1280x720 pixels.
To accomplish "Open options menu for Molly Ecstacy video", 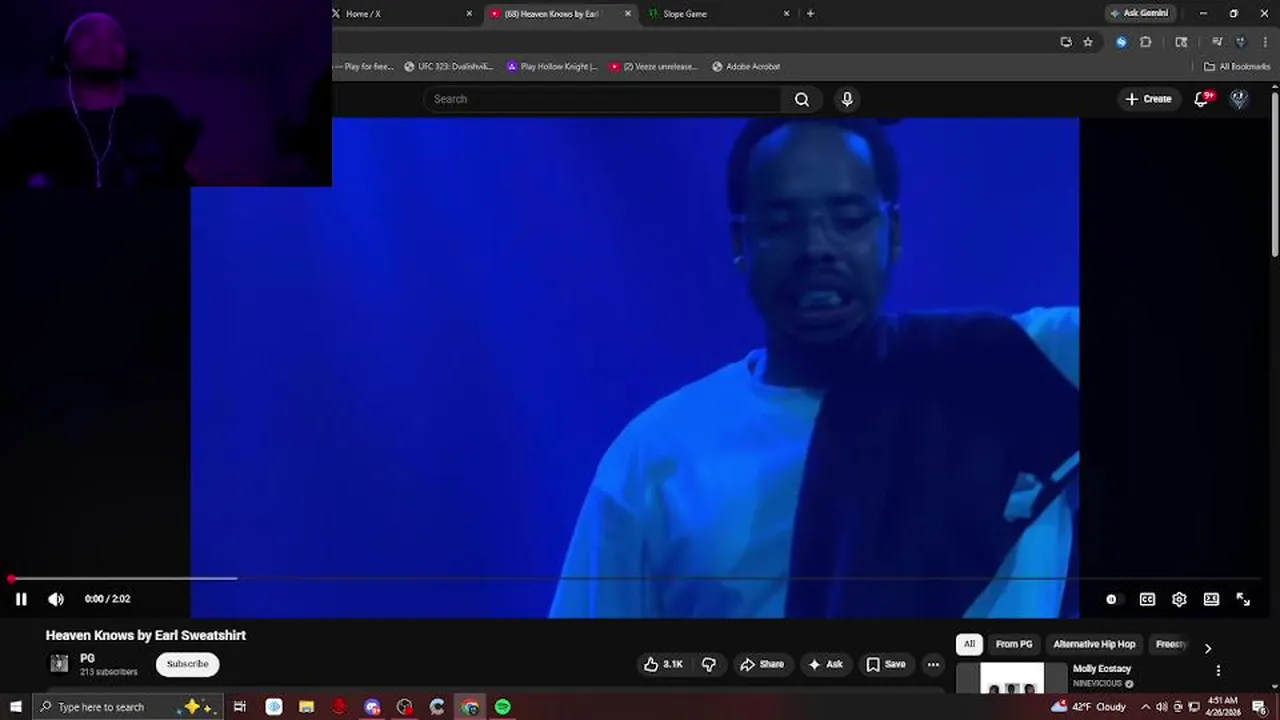I will pyautogui.click(x=1218, y=671).
